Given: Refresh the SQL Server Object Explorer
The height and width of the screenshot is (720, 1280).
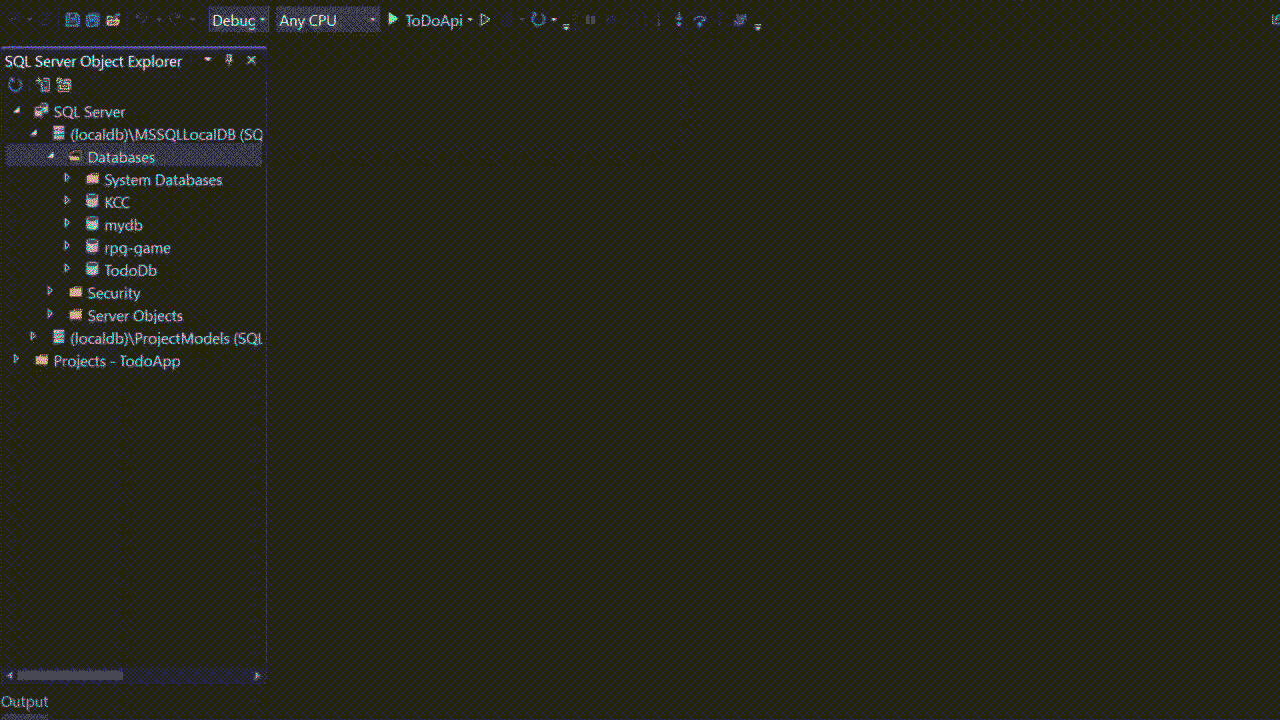Looking at the screenshot, I should 14,84.
